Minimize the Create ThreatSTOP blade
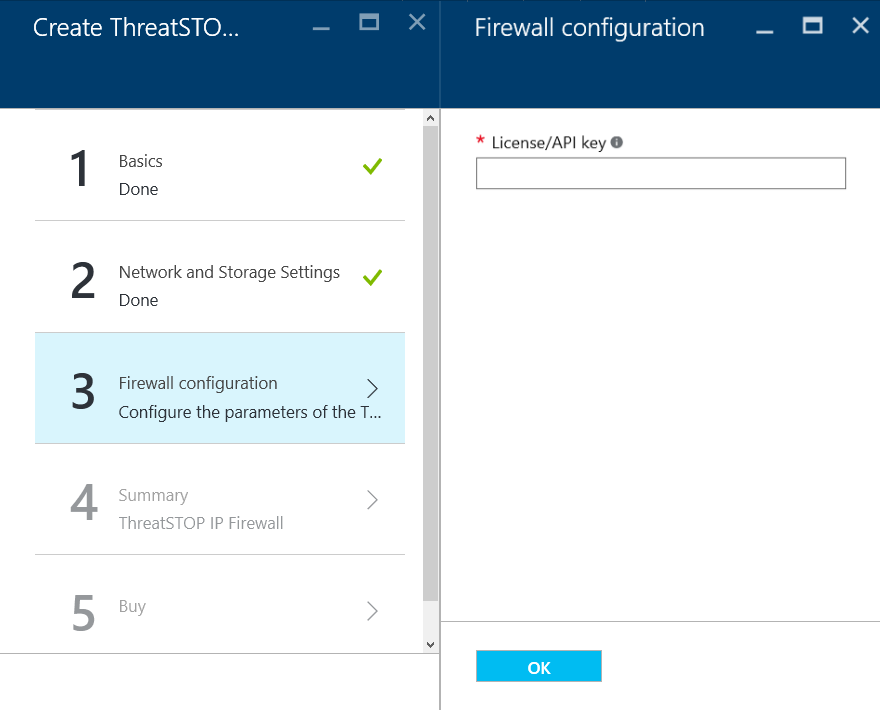 [x=321, y=27]
